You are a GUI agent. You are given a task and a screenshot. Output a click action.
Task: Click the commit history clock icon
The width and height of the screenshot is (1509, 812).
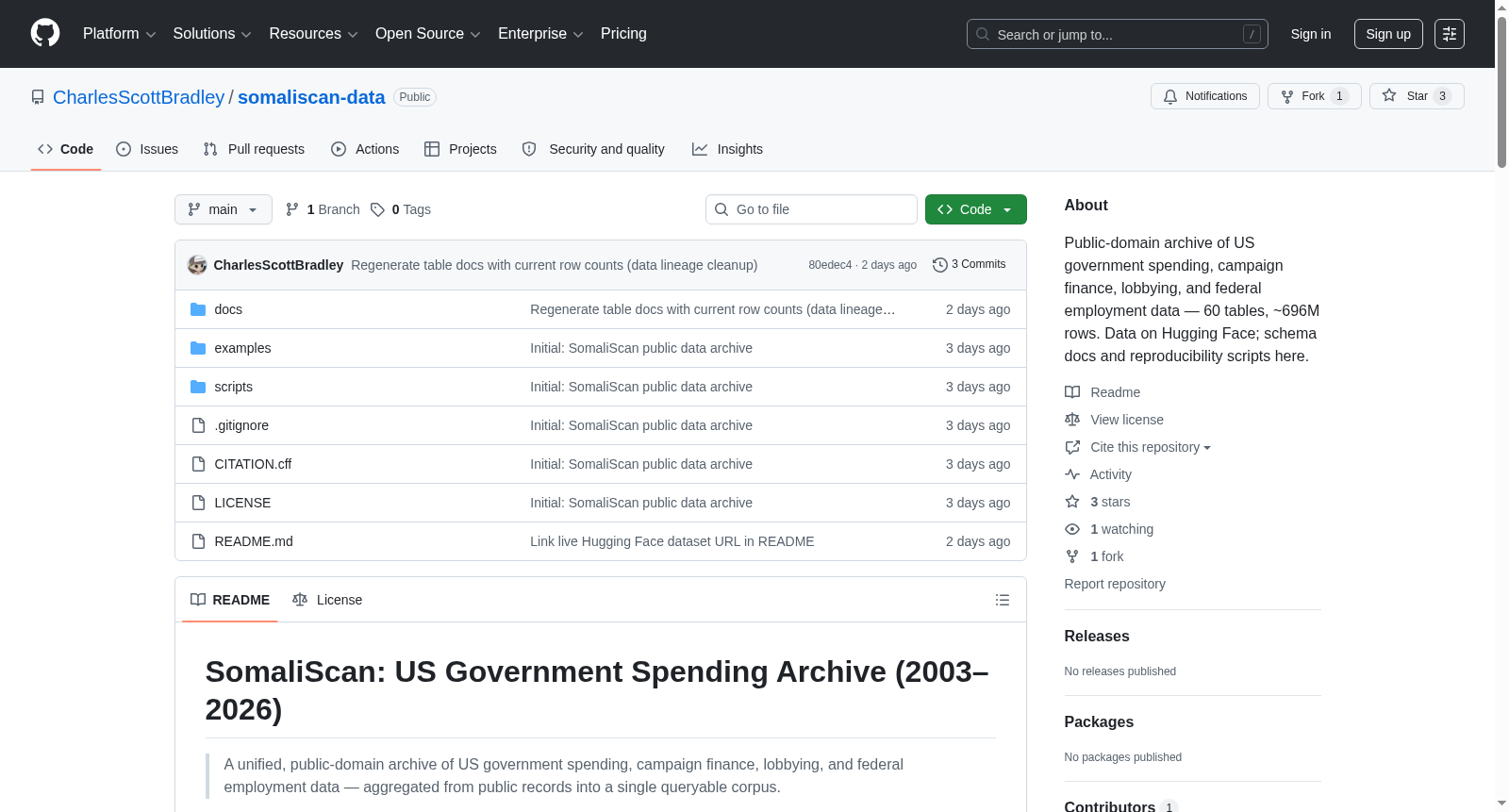click(940, 265)
